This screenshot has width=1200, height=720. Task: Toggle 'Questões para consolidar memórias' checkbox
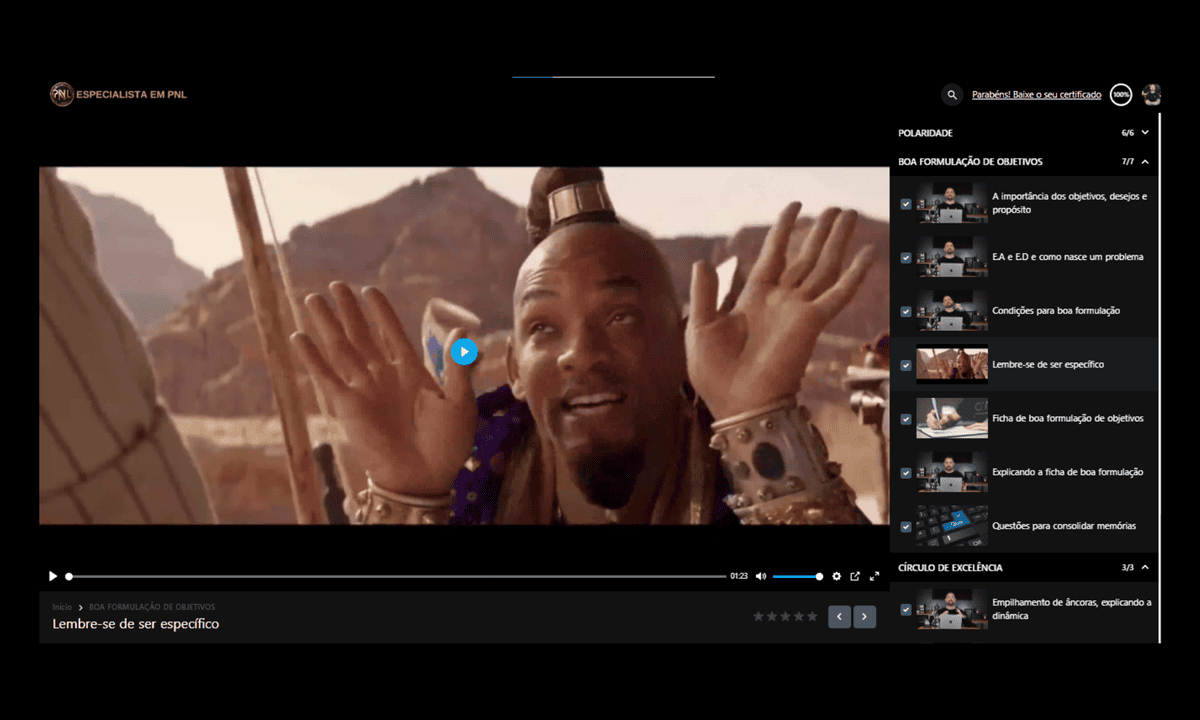906,527
